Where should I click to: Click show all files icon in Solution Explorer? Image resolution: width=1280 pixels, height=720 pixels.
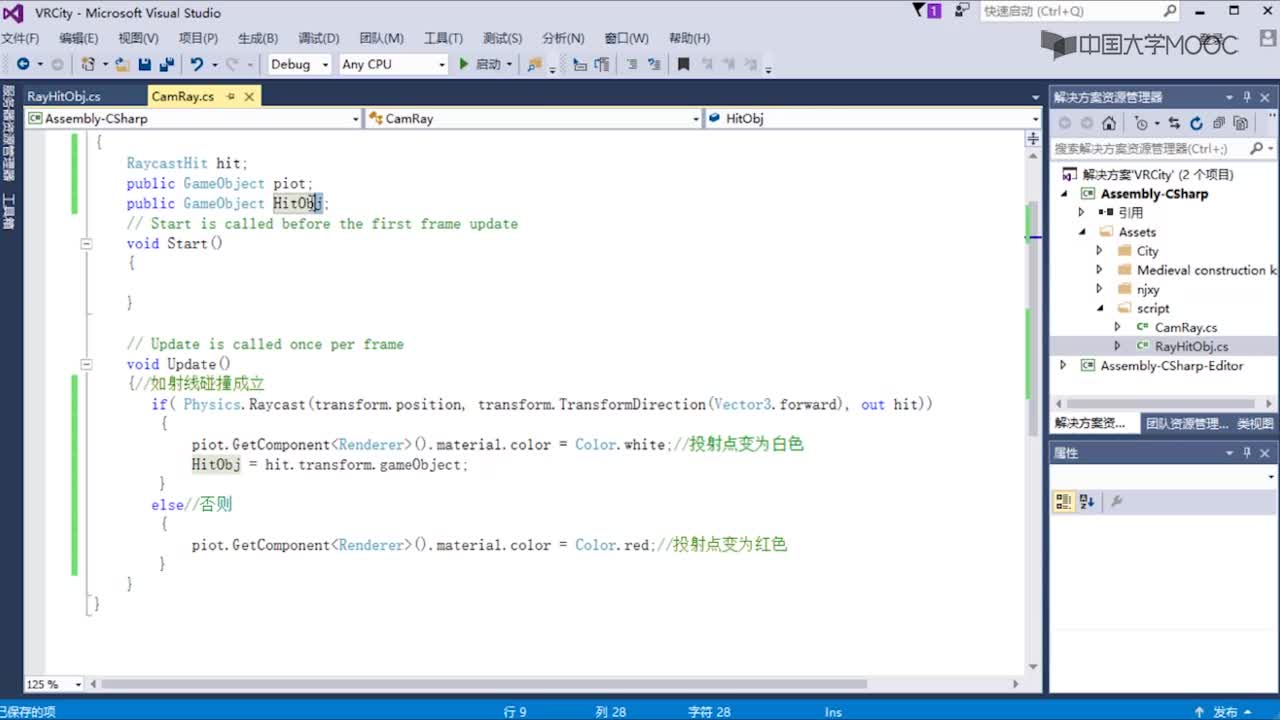(x=1241, y=123)
